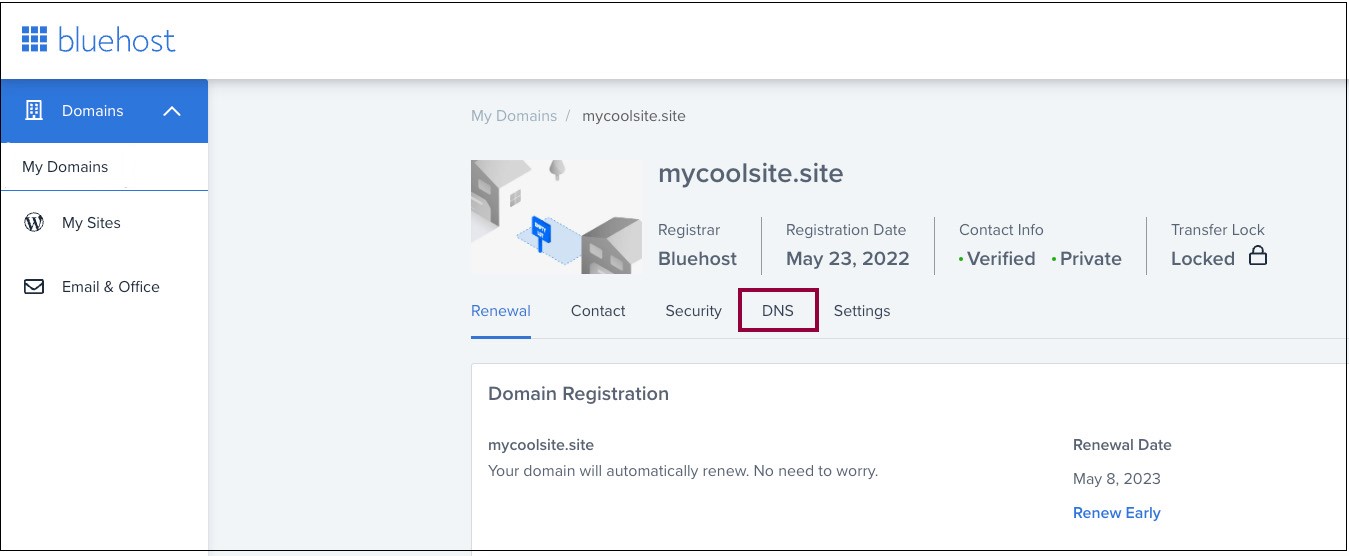Click the Email & Office envelope icon
The height and width of the screenshot is (556, 1349).
[34, 287]
